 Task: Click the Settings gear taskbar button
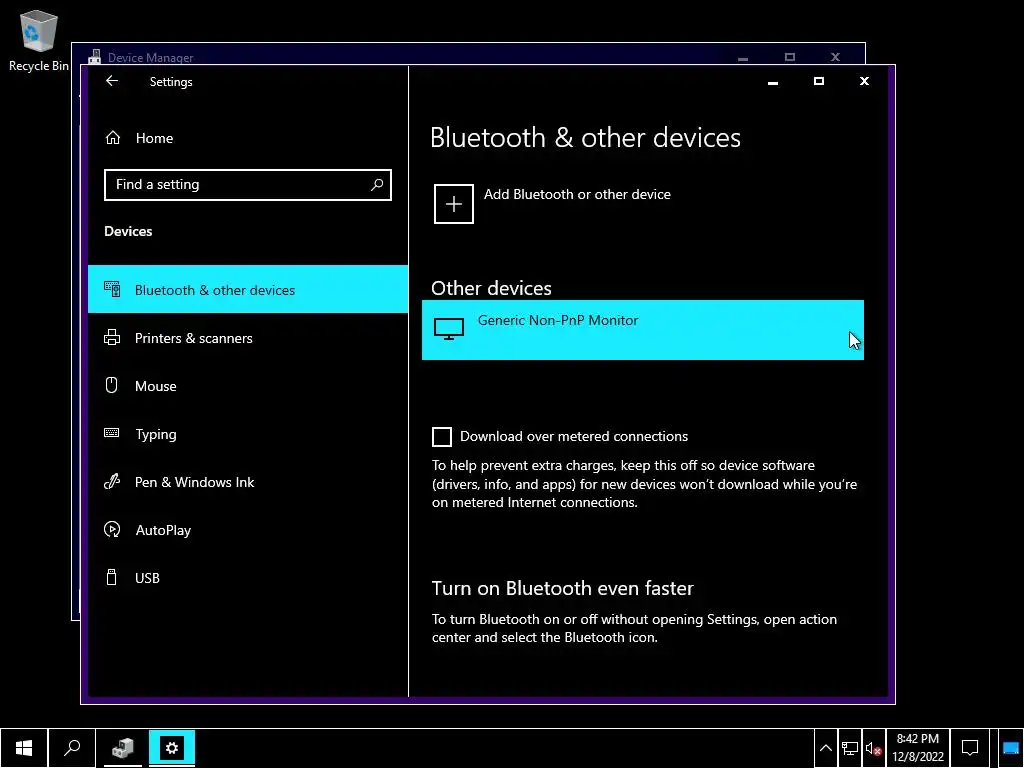tap(172, 748)
